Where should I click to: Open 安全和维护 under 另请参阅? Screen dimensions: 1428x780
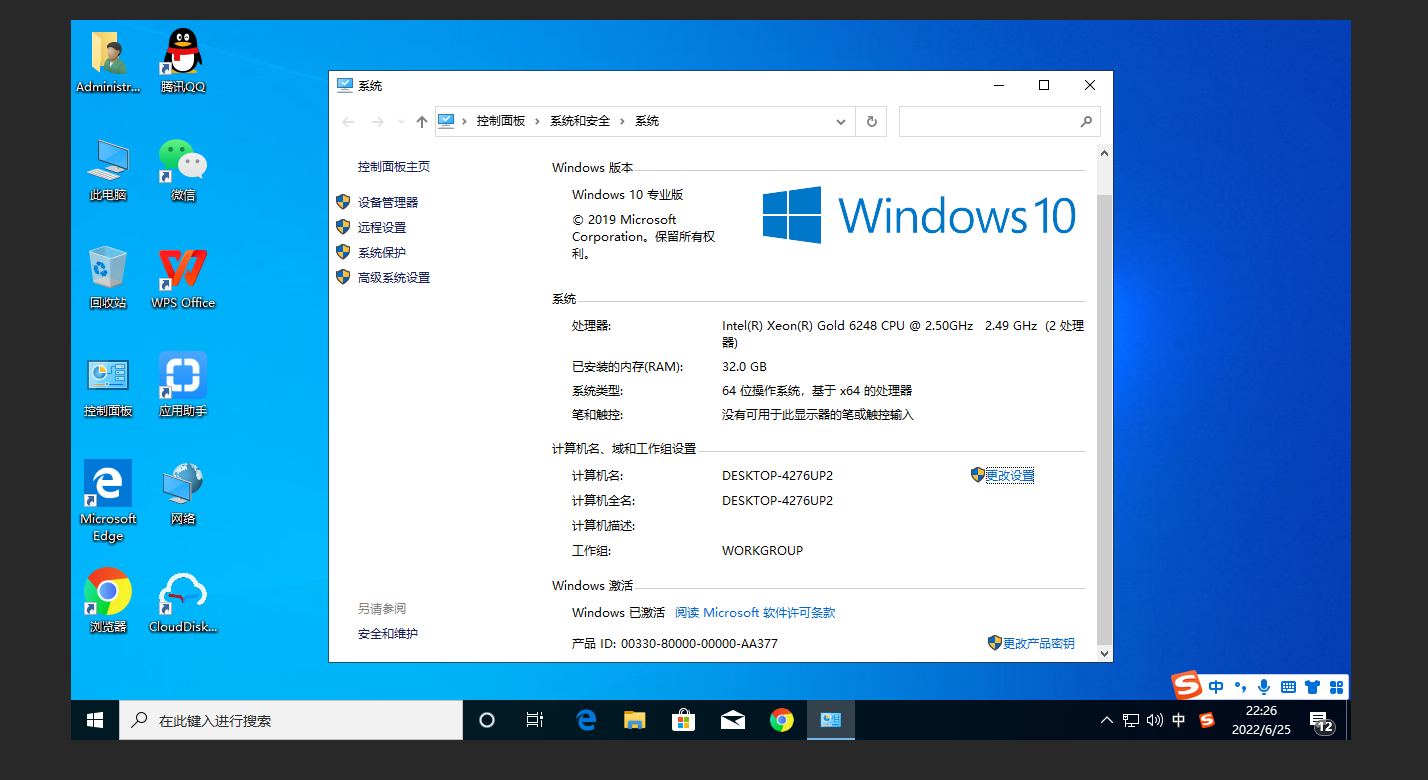click(388, 633)
